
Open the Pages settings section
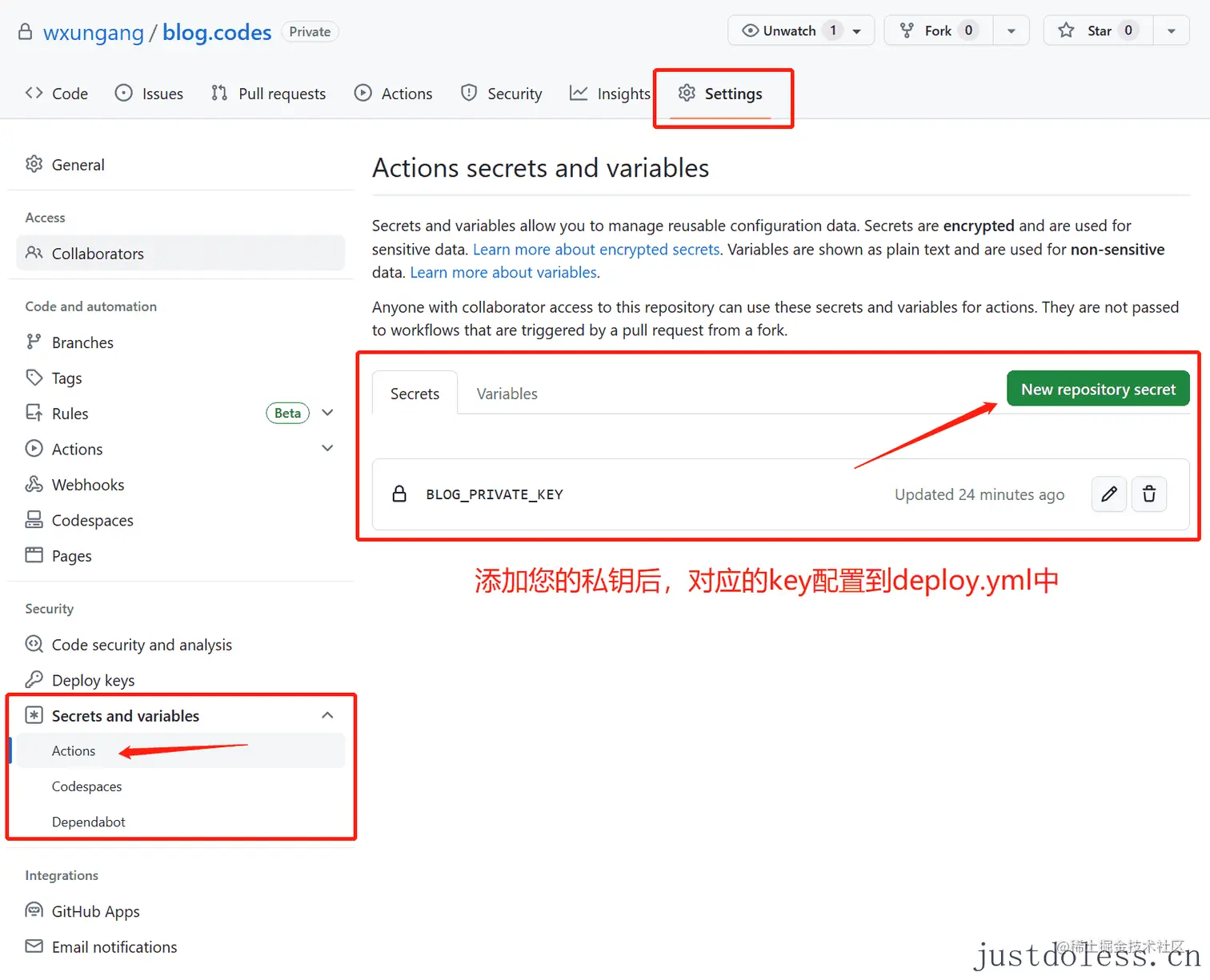[70, 555]
